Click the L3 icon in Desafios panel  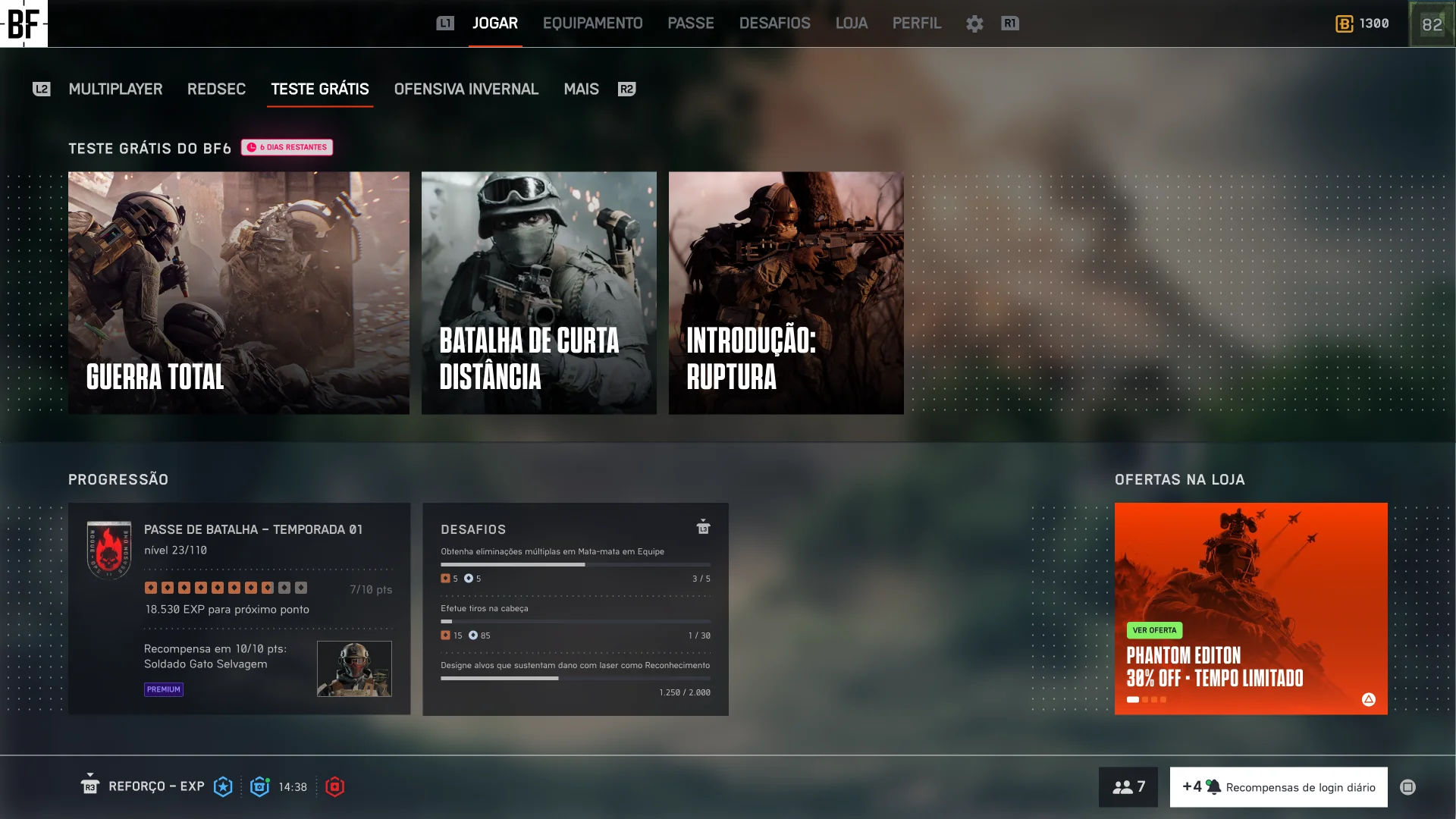[703, 527]
